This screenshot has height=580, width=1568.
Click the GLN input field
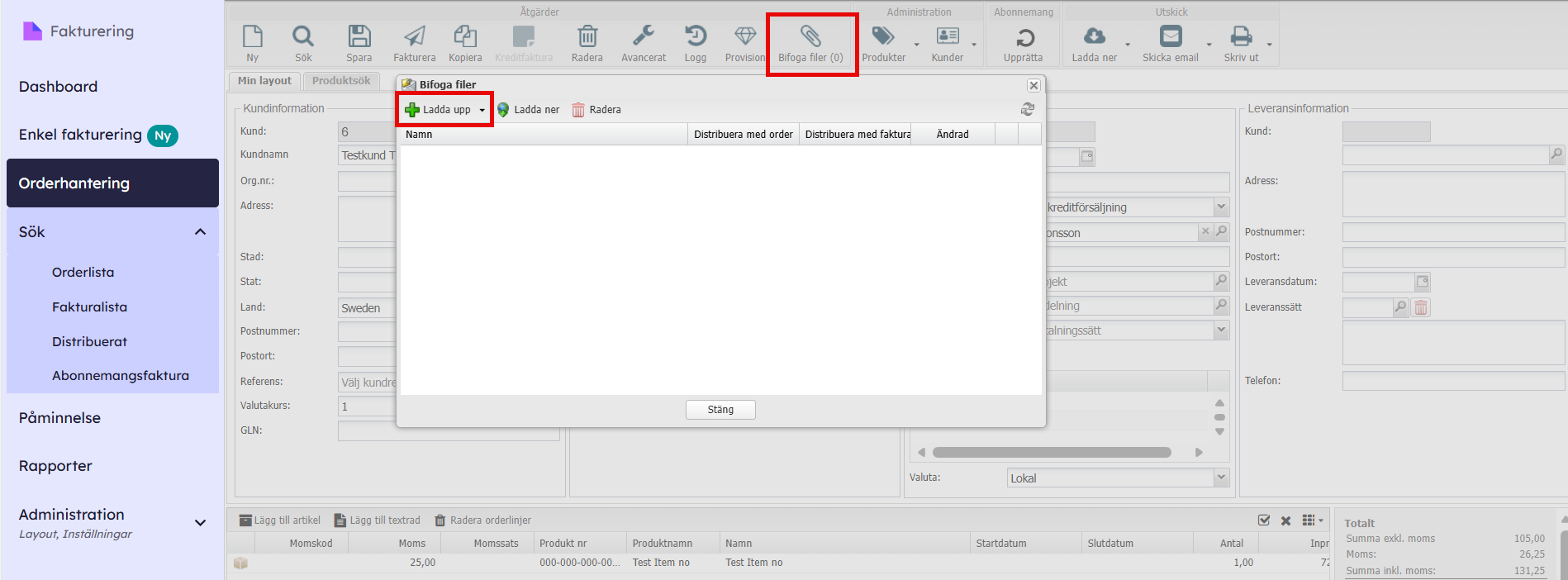pyautogui.click(x=367, y=431)
